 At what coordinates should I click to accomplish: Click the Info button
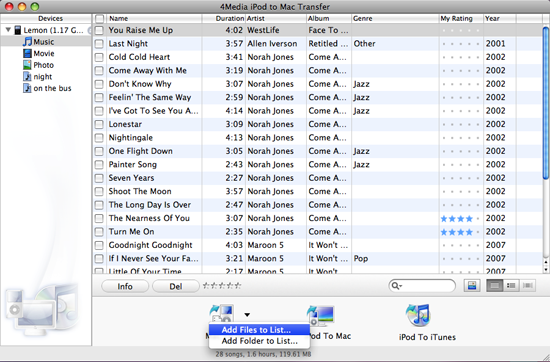coord(125,286)
